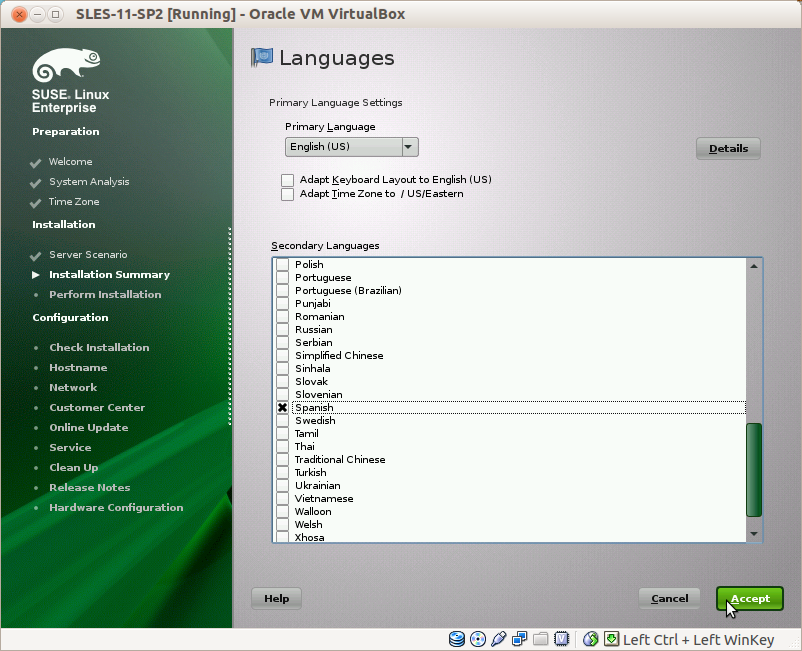
Task: Check the Russian language checkbox
Action: click(x=282, y=329)
